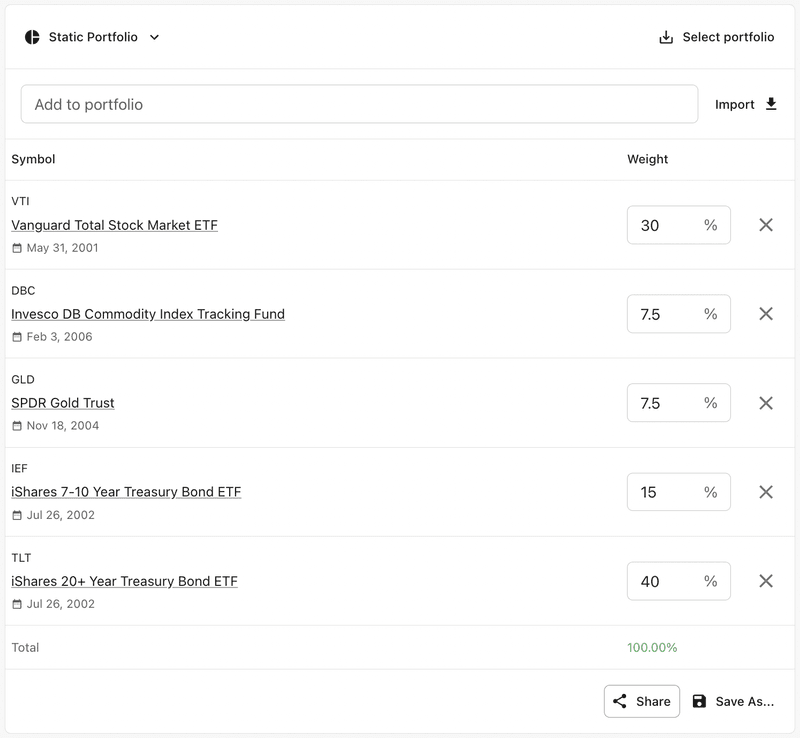Open iShares 7-10 Year Treasury Bond ETF link
This screenshot has height=738, width=800.
click(x=126, y=492)
